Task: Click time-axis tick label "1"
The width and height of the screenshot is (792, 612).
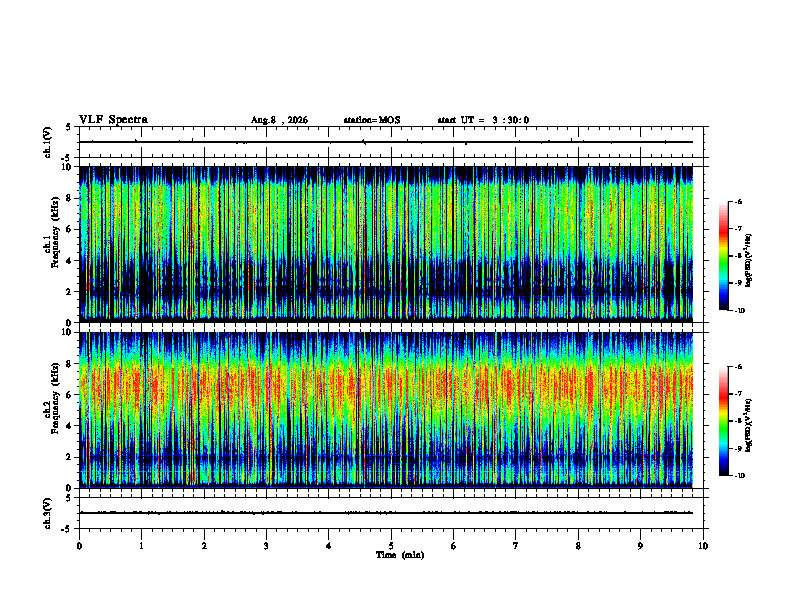Action: pos(141,546)
